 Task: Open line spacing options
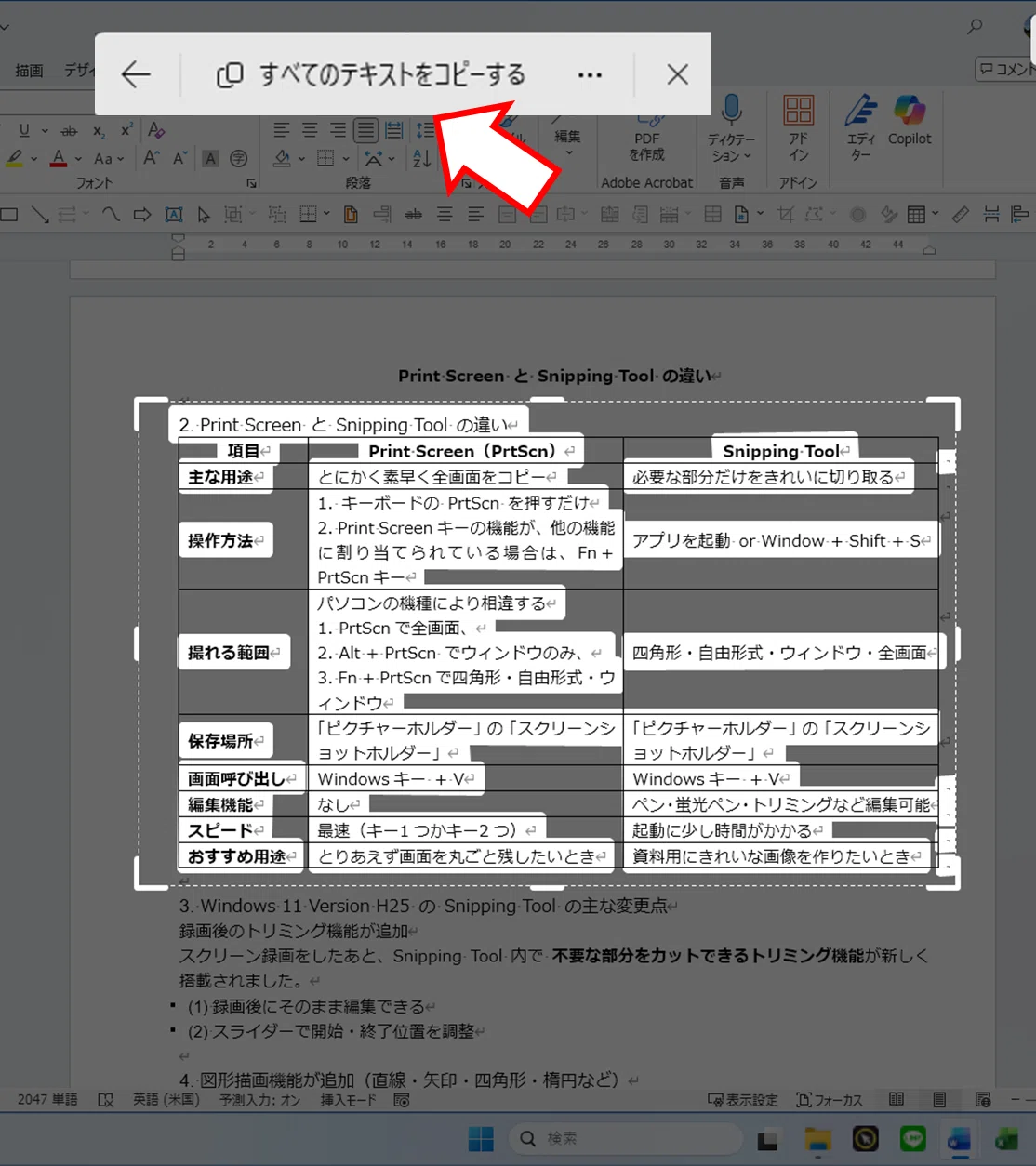pos(424,131)
